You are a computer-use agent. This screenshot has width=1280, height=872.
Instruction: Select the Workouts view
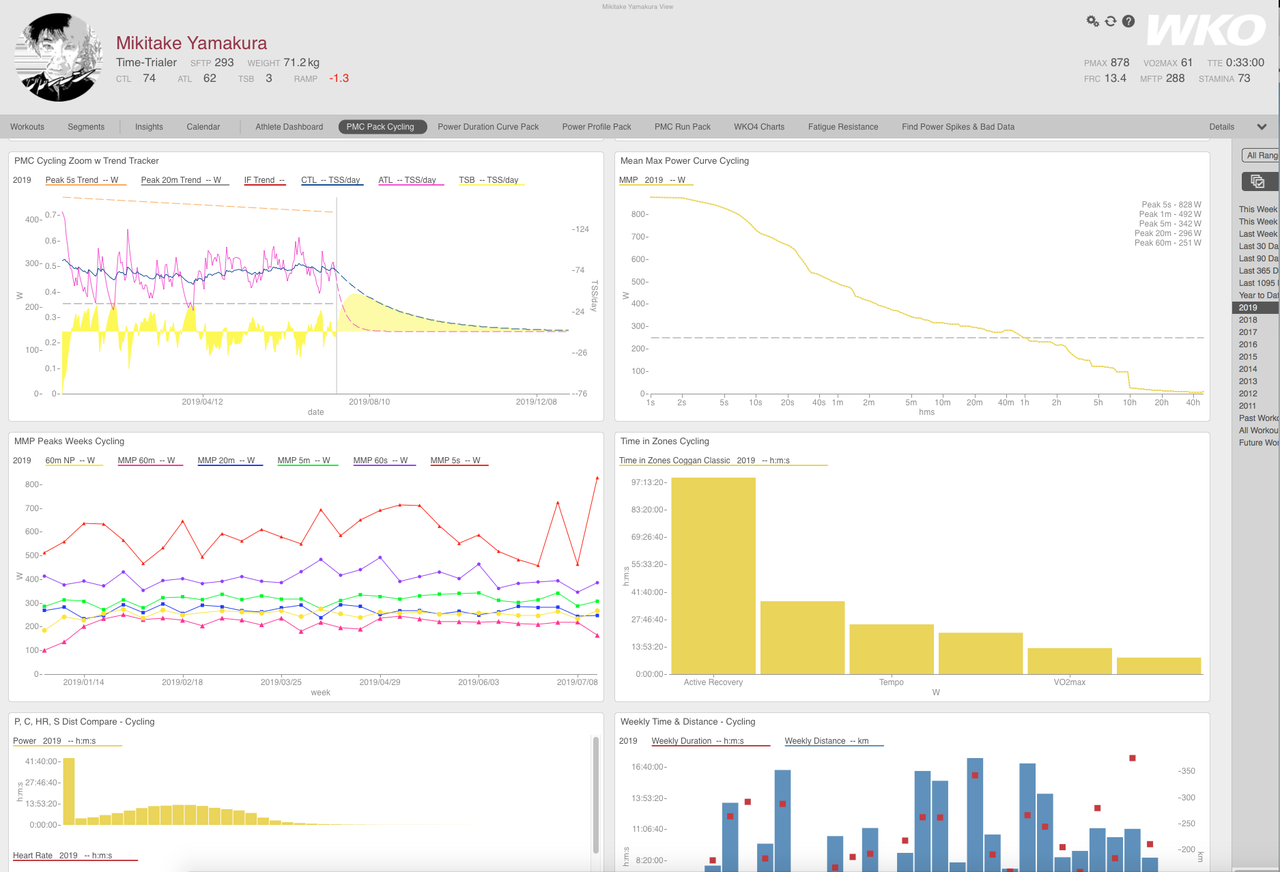point(28,127)
